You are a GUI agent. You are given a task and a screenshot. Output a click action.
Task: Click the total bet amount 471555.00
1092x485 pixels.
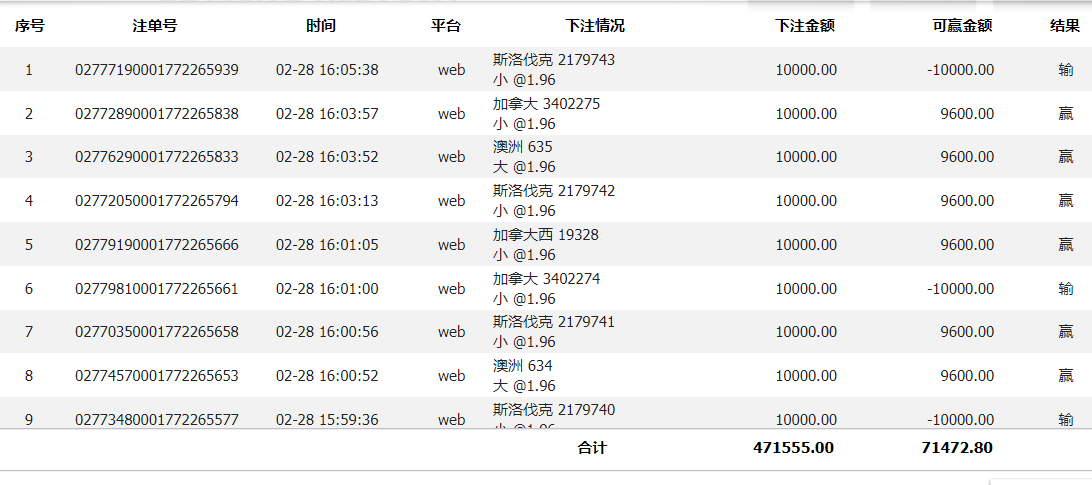[x=793, y=448]
